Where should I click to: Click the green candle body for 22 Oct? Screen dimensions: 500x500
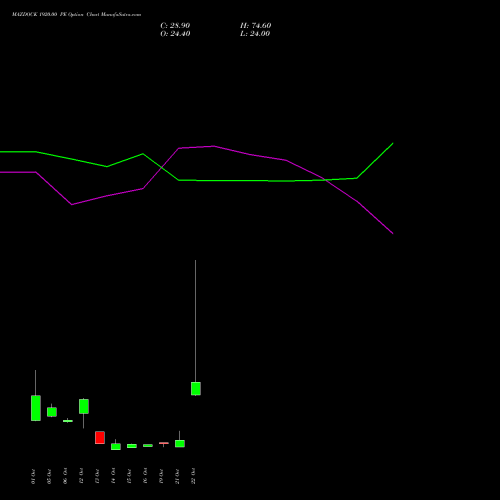pos(196,389)
